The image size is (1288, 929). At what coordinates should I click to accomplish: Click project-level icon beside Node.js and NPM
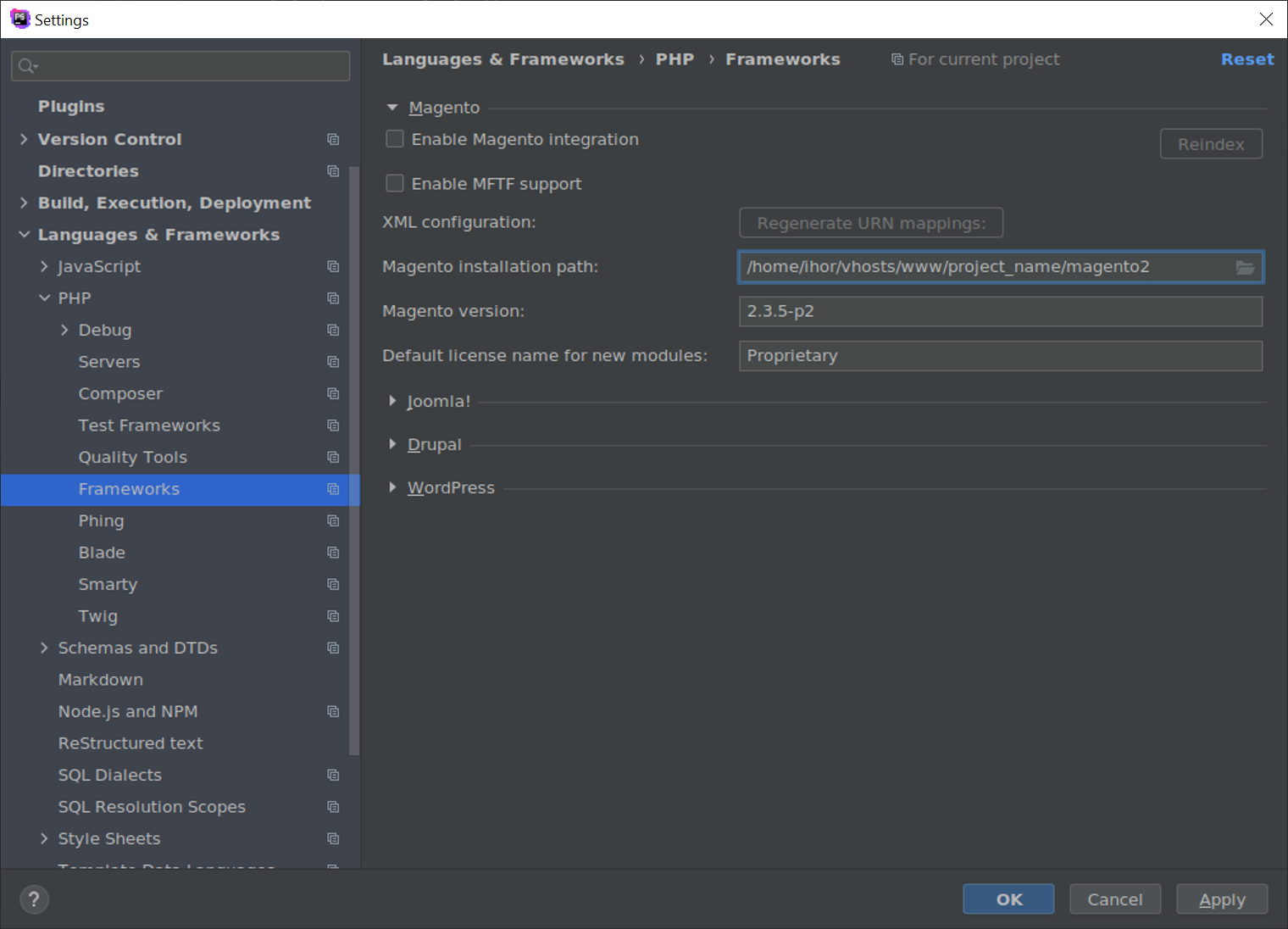(x=333, y=711)
